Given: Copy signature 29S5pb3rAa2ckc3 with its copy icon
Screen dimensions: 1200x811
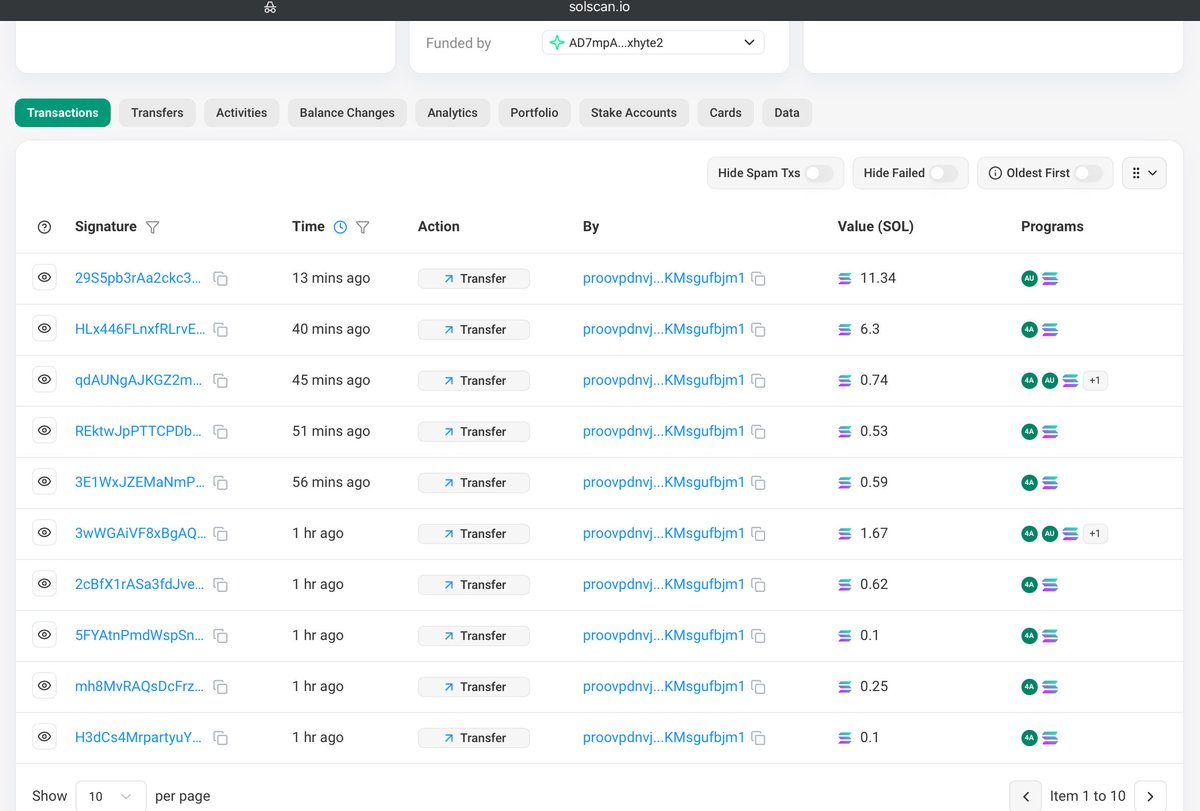Looking at the screenshot, I should [x=221, y=279].
